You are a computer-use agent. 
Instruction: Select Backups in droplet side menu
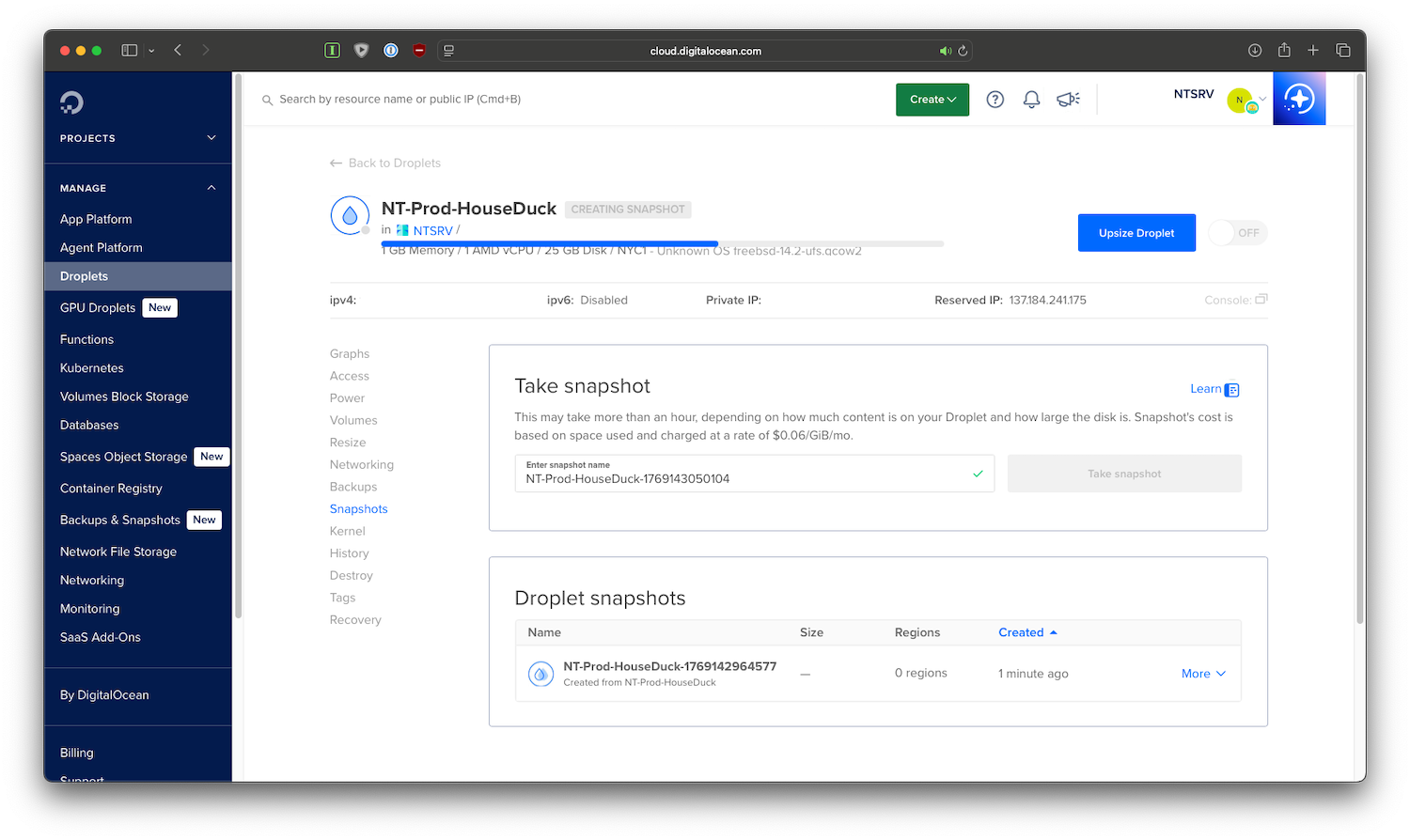[353, 487]
